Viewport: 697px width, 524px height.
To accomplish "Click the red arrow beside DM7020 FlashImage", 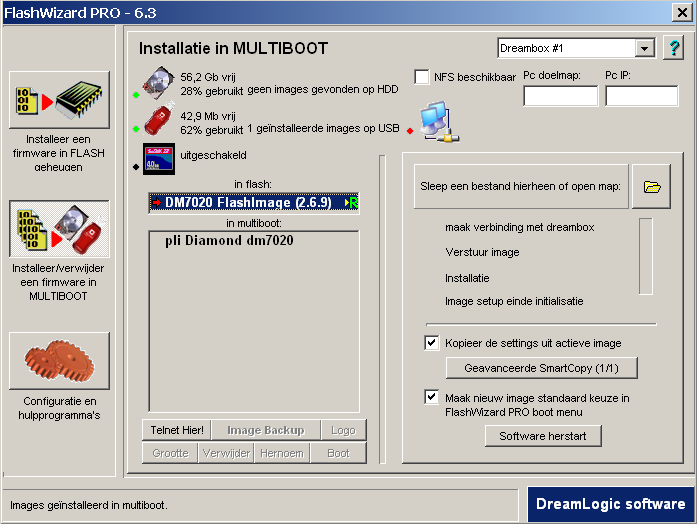I will tap(156, 203).
